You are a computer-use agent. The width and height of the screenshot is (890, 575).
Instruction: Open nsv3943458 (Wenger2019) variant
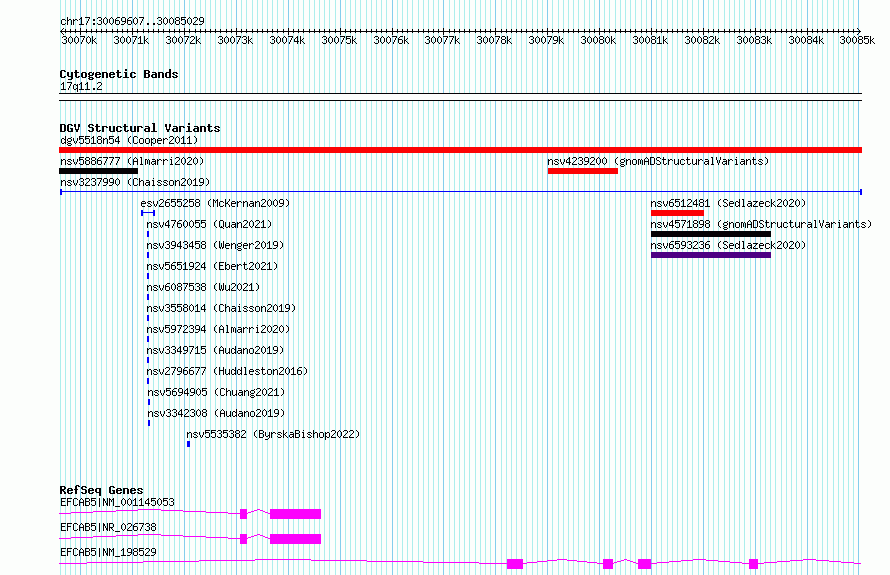tap(215, 245)
